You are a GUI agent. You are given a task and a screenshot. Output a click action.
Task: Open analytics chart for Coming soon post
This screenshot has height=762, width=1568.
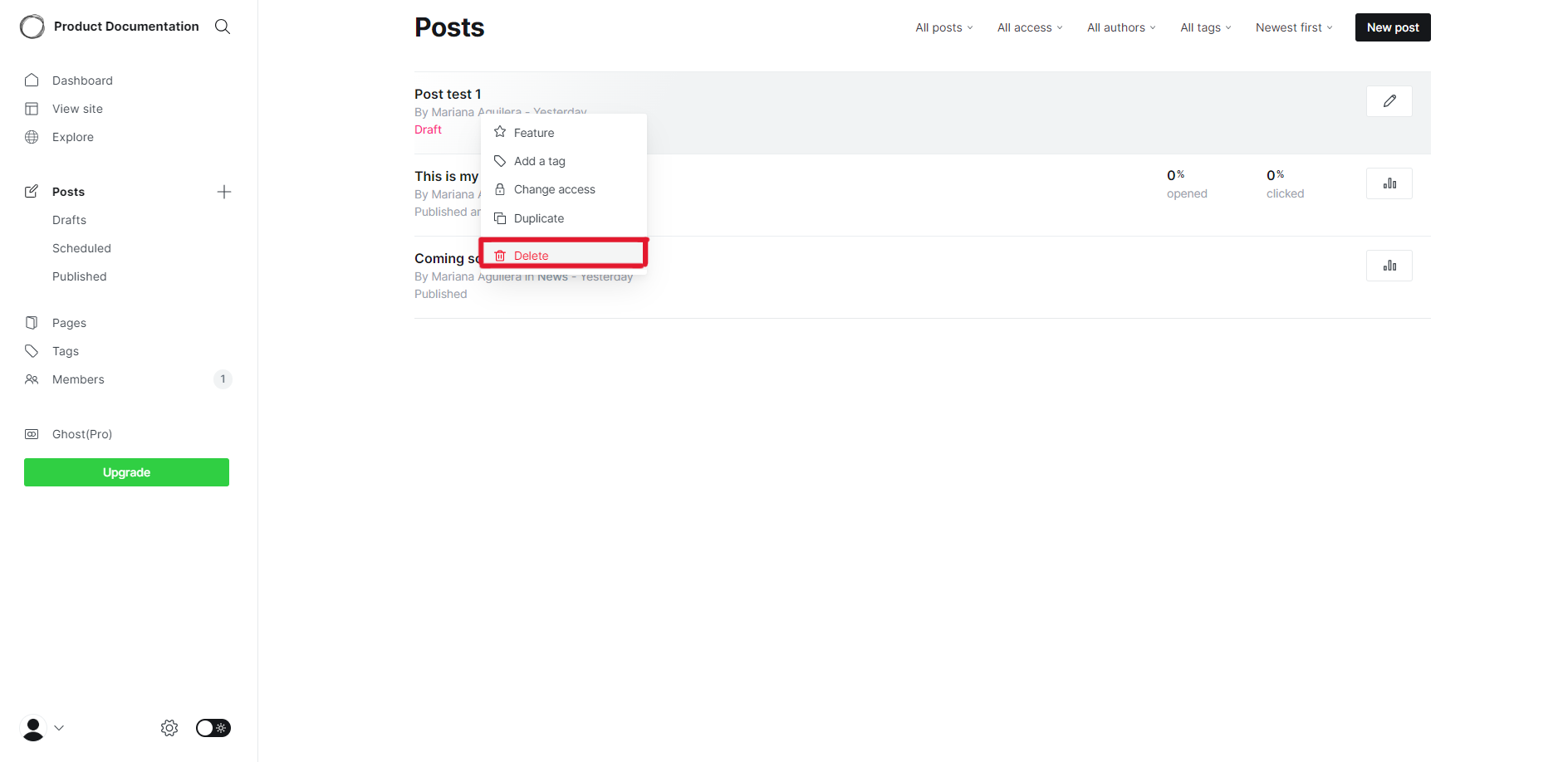(1388, 266)
